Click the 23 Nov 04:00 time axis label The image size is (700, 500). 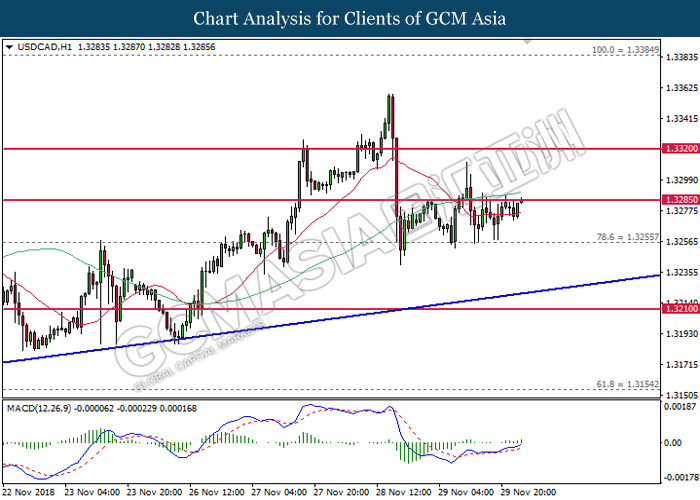[x=92, y=492]
